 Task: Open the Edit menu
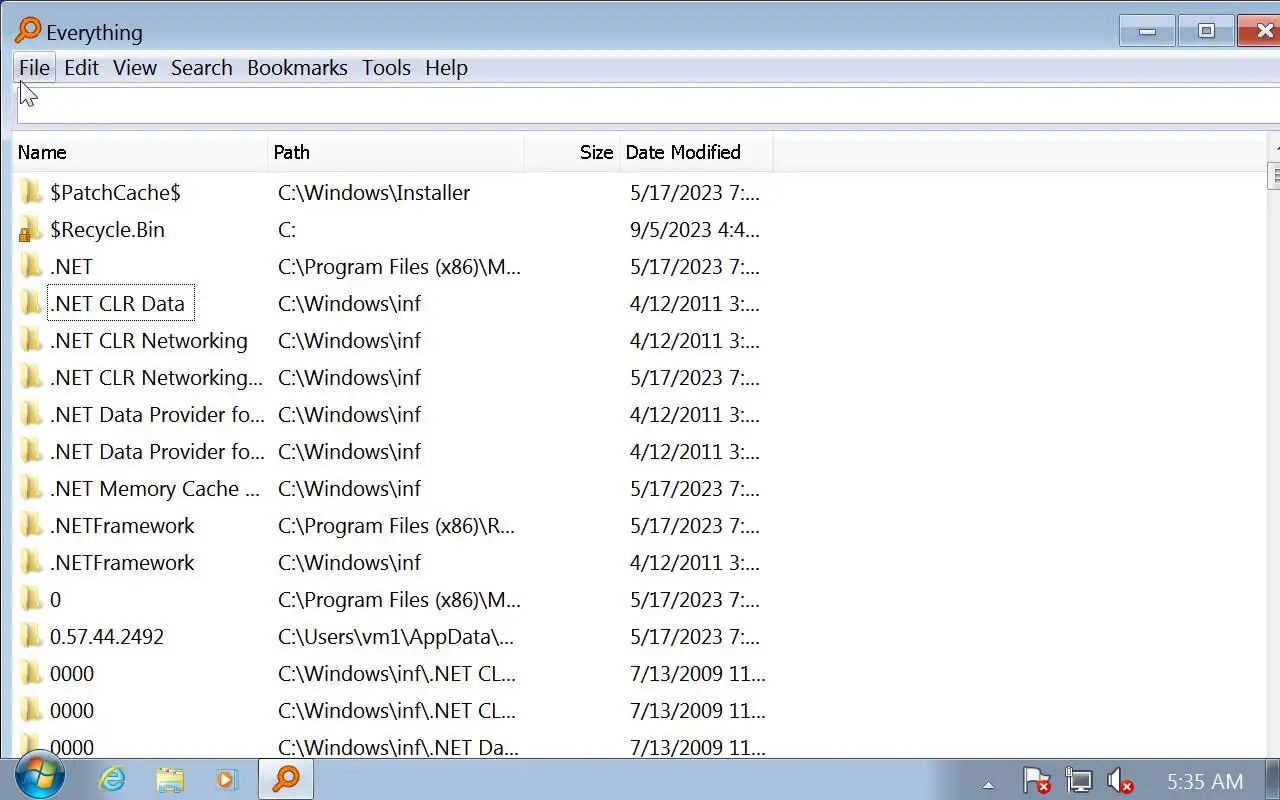coord(81,68)
